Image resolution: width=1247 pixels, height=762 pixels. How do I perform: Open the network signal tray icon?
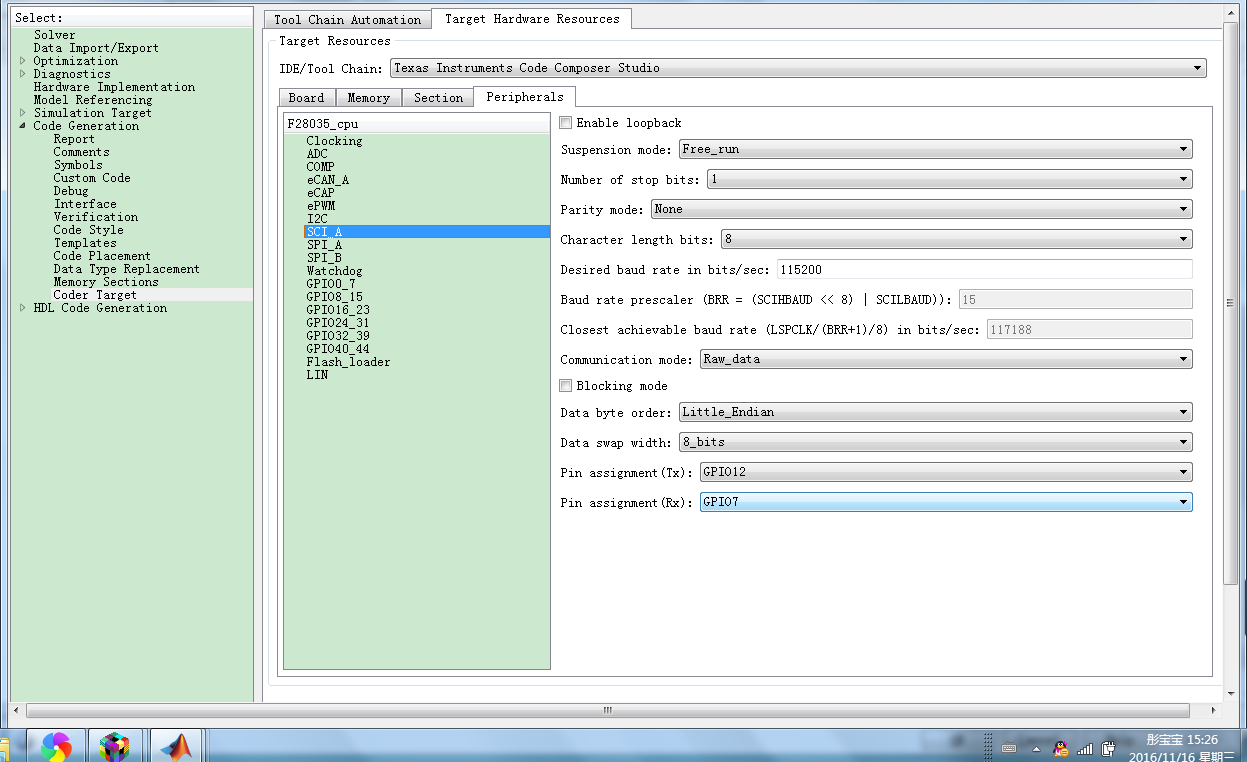[1085, 748]
